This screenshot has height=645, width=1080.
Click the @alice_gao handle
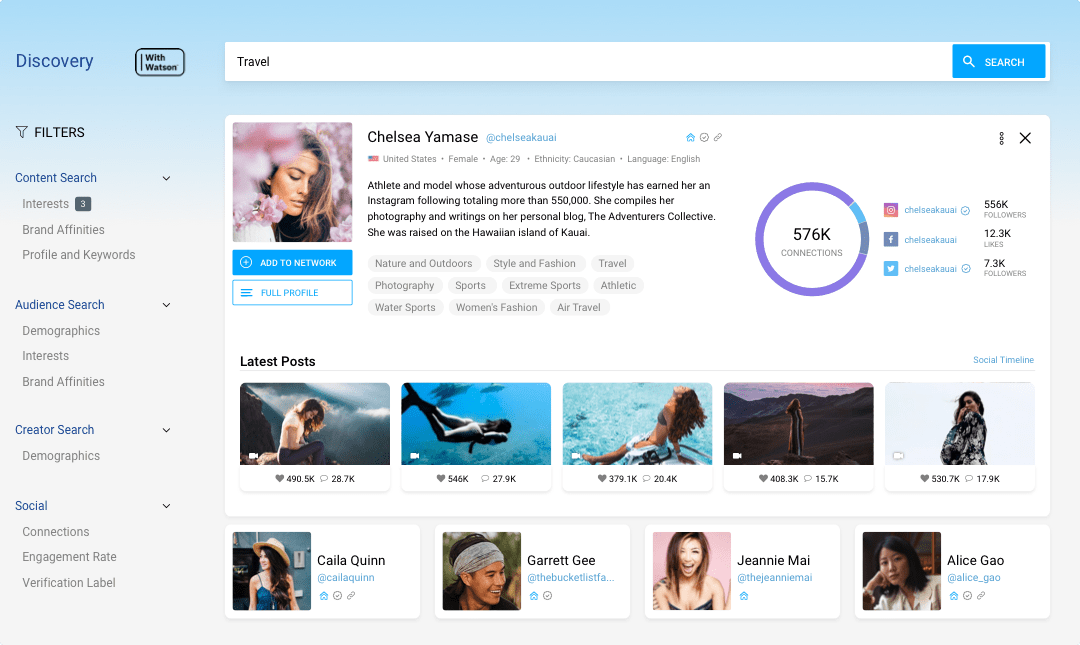[973, 577]
